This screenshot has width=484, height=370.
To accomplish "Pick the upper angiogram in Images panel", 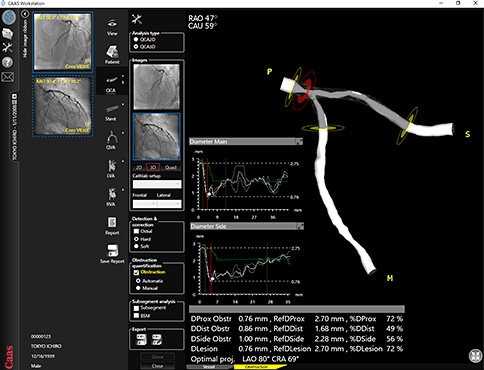I will [x=157, y=87].
